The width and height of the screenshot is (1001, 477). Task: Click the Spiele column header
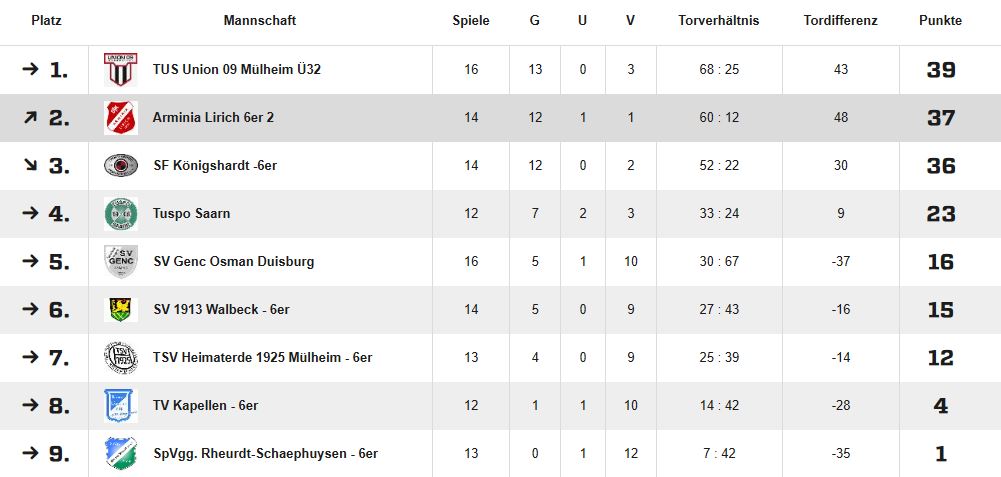[471, 21]
